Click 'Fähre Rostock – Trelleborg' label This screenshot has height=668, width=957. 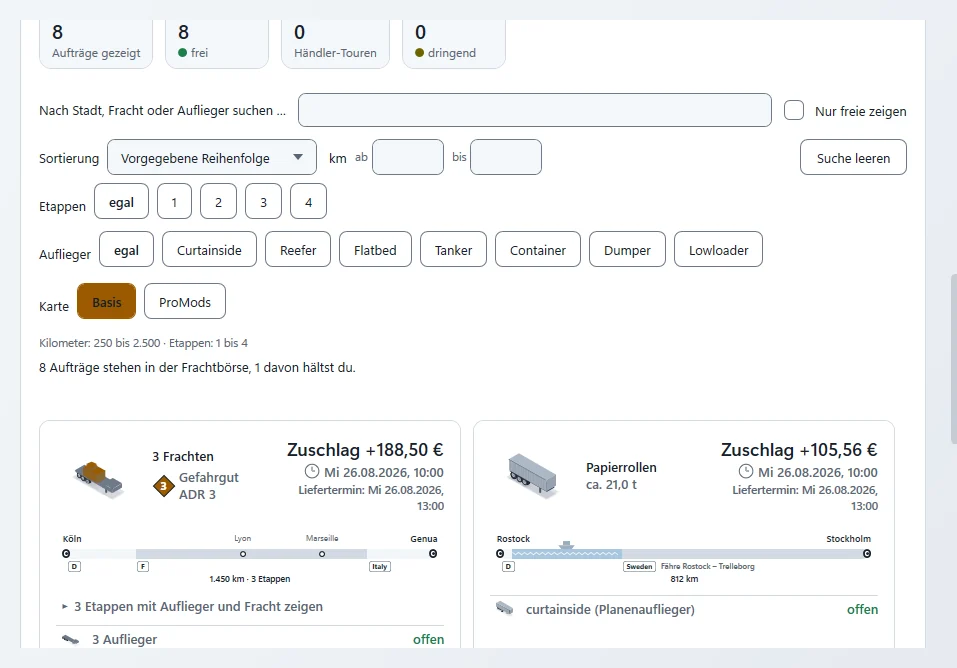click(707, 566)
